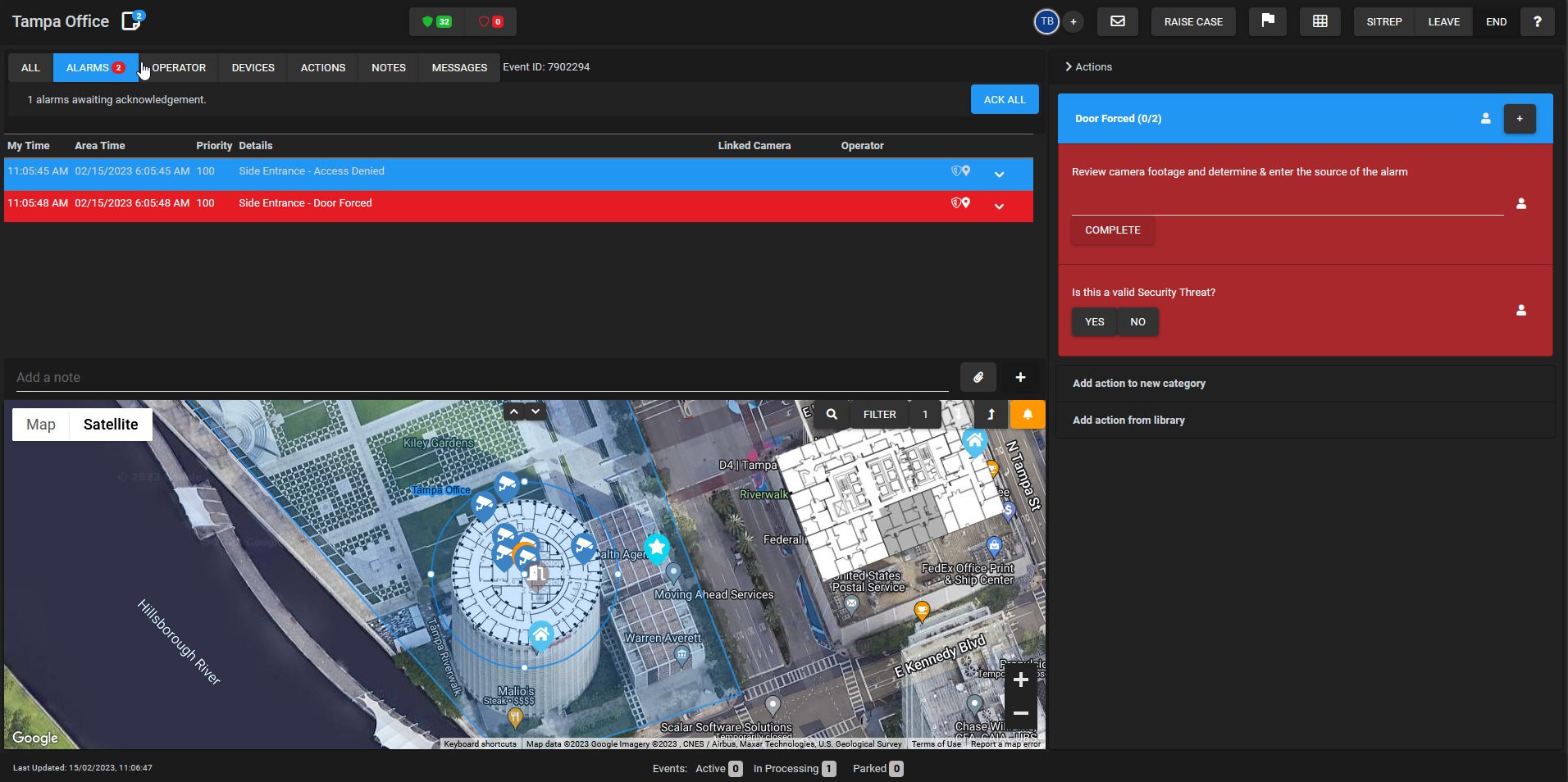Open the NOTES tab
The image size is (1568, 782).
389,67
